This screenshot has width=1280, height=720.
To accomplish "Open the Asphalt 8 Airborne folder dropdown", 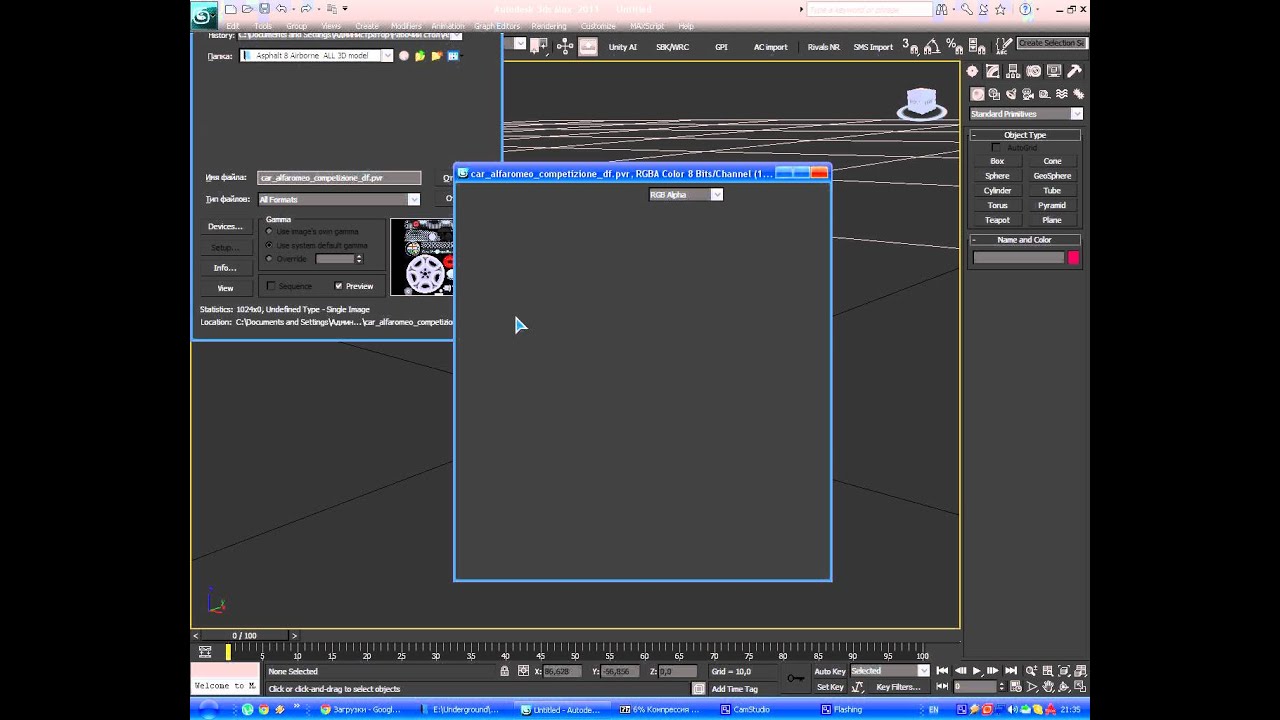I will (x=317, y=56).
